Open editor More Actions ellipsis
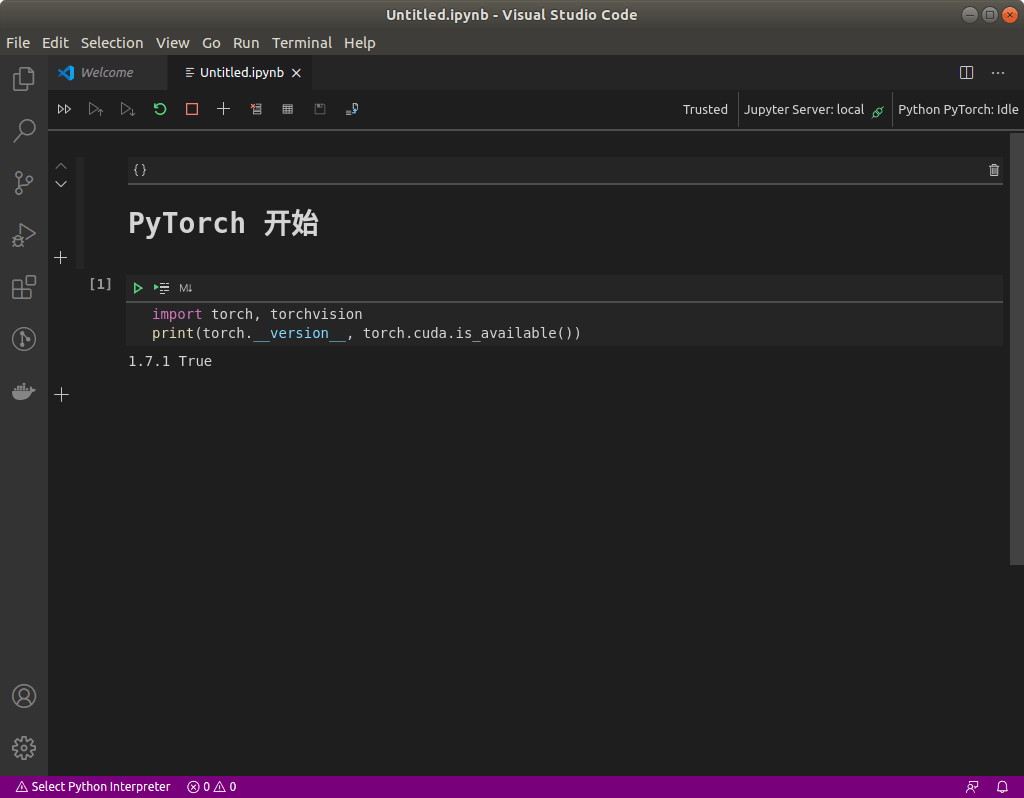This screenshot has width=1024, height=798. 998,72
